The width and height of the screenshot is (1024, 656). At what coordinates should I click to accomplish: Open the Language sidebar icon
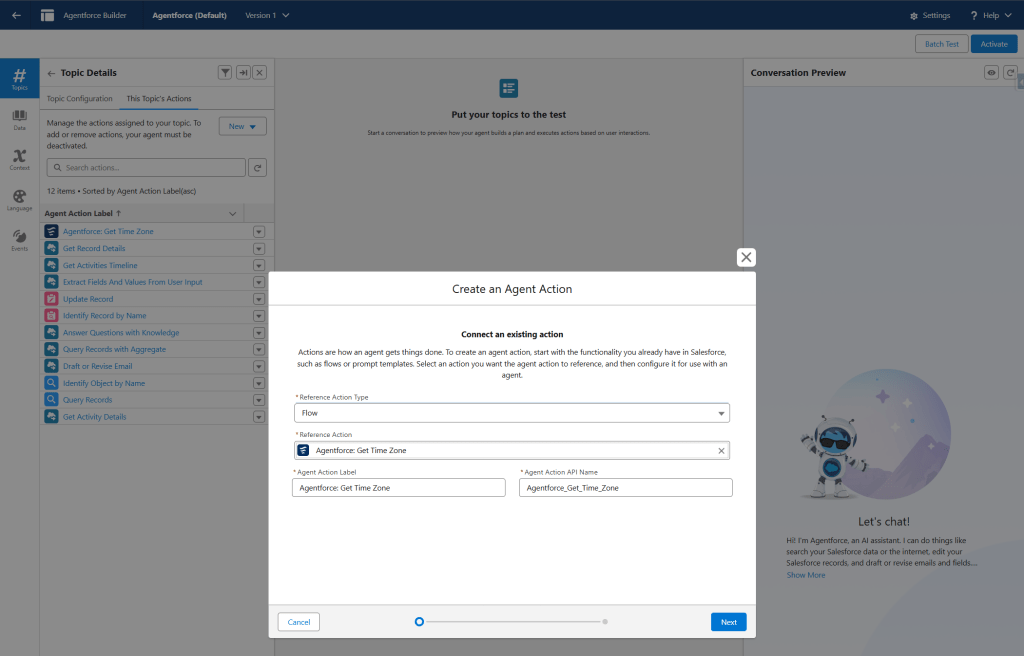click(x=19, y=199)
